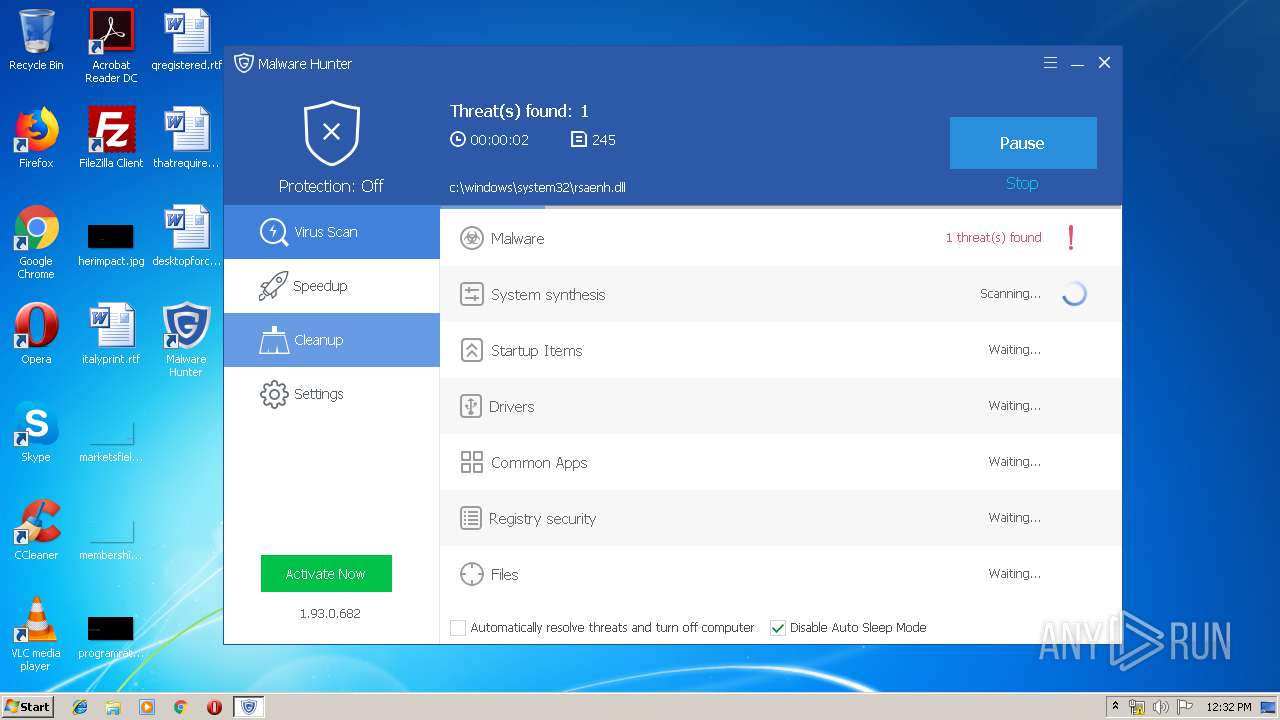This screenshot has height=720, width=1280.
Task: Click the Malware Hunter taskbar button
Action: point(248,707)
